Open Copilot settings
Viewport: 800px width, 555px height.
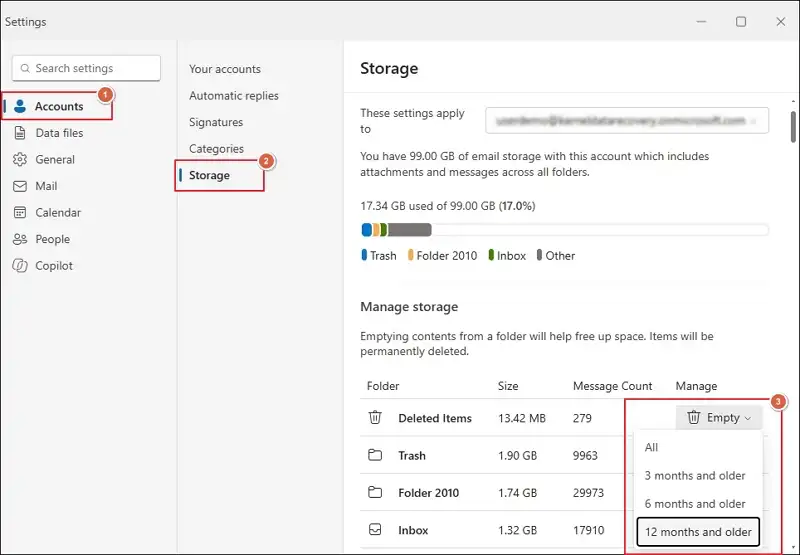(x=54, y=266)
